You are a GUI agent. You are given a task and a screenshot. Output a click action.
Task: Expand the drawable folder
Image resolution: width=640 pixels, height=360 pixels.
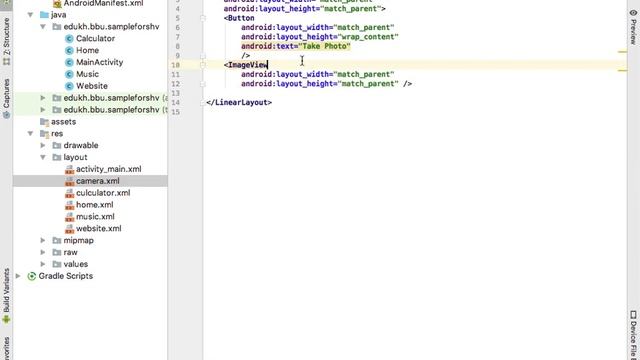[x=43, y=145]
